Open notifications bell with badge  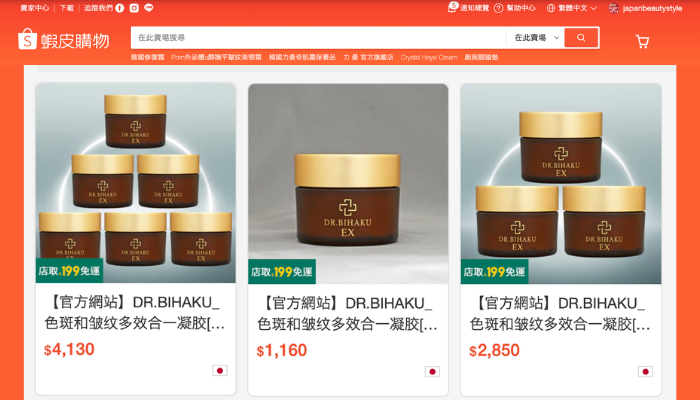pos(453,7)
